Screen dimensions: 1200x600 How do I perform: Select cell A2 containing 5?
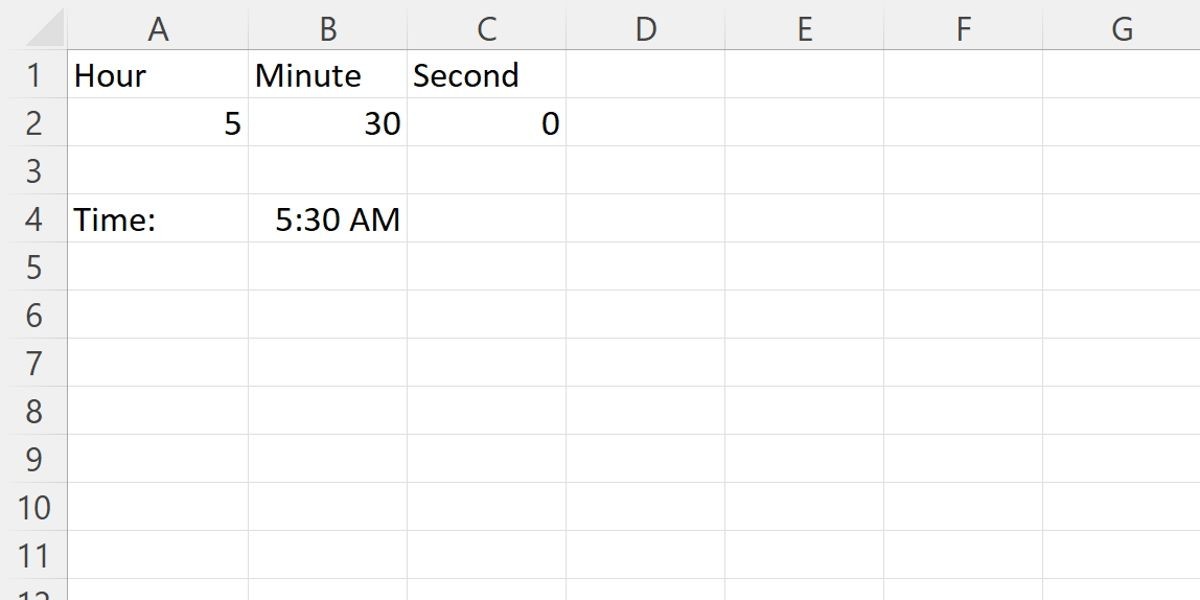pyautogui.click(x=158, y=123)
